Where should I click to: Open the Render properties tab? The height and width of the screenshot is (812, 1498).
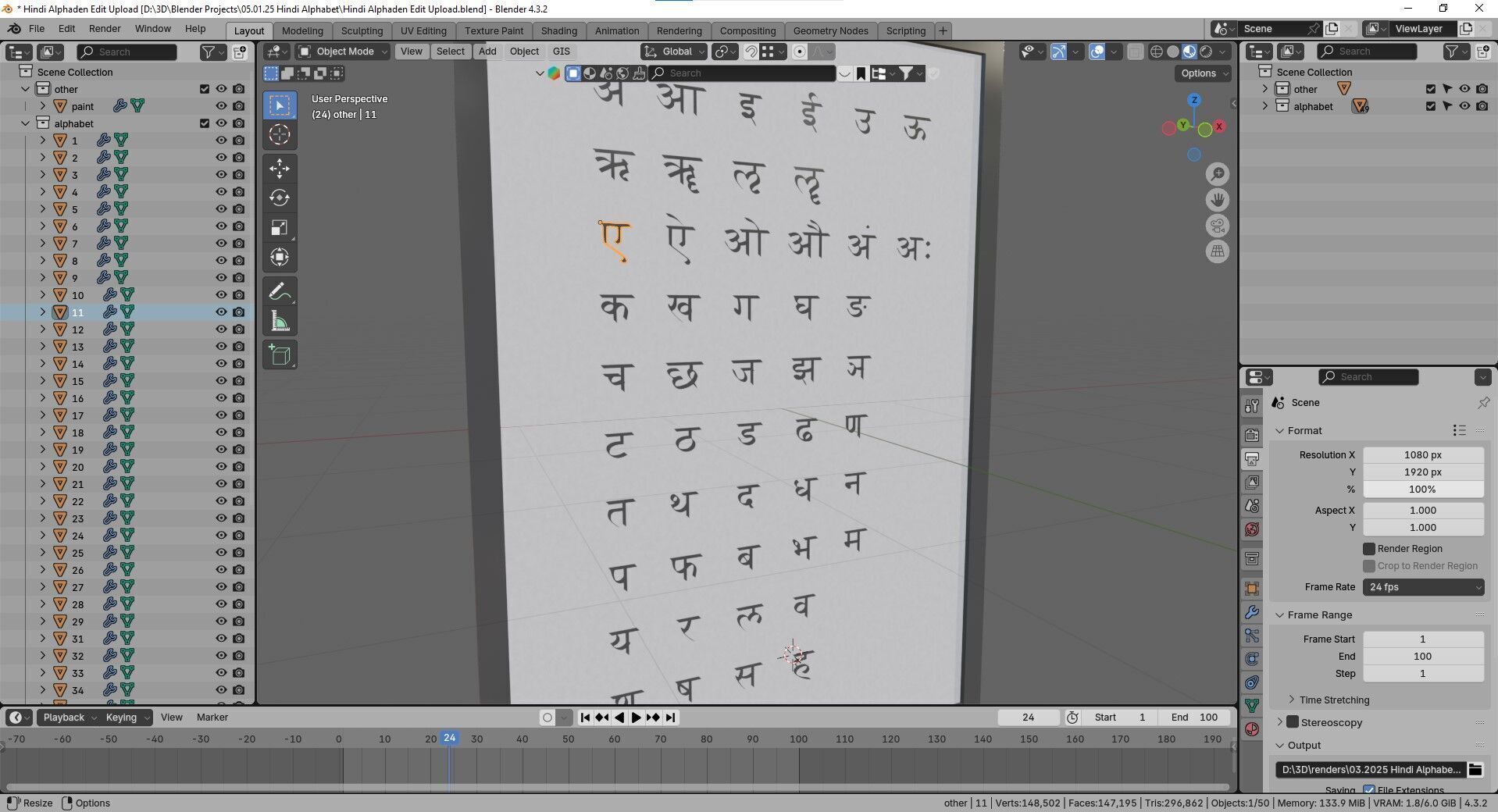click(1252, 435)
